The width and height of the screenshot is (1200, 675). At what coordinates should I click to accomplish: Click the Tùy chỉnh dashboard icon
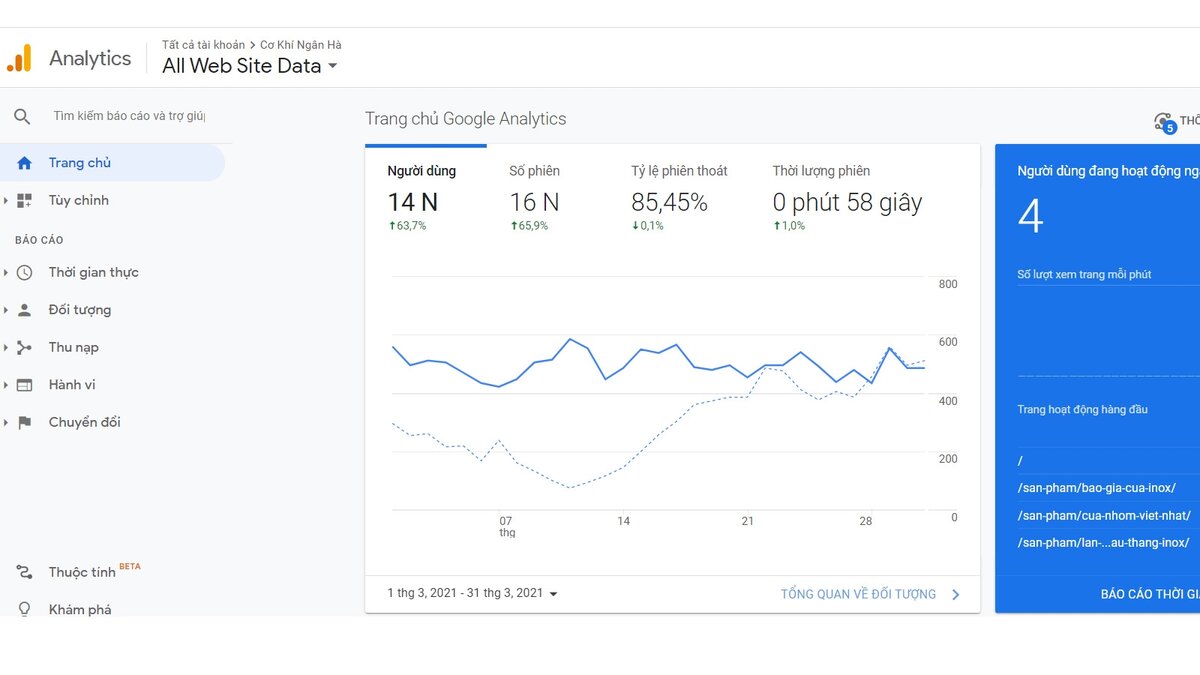coord(25,201)
